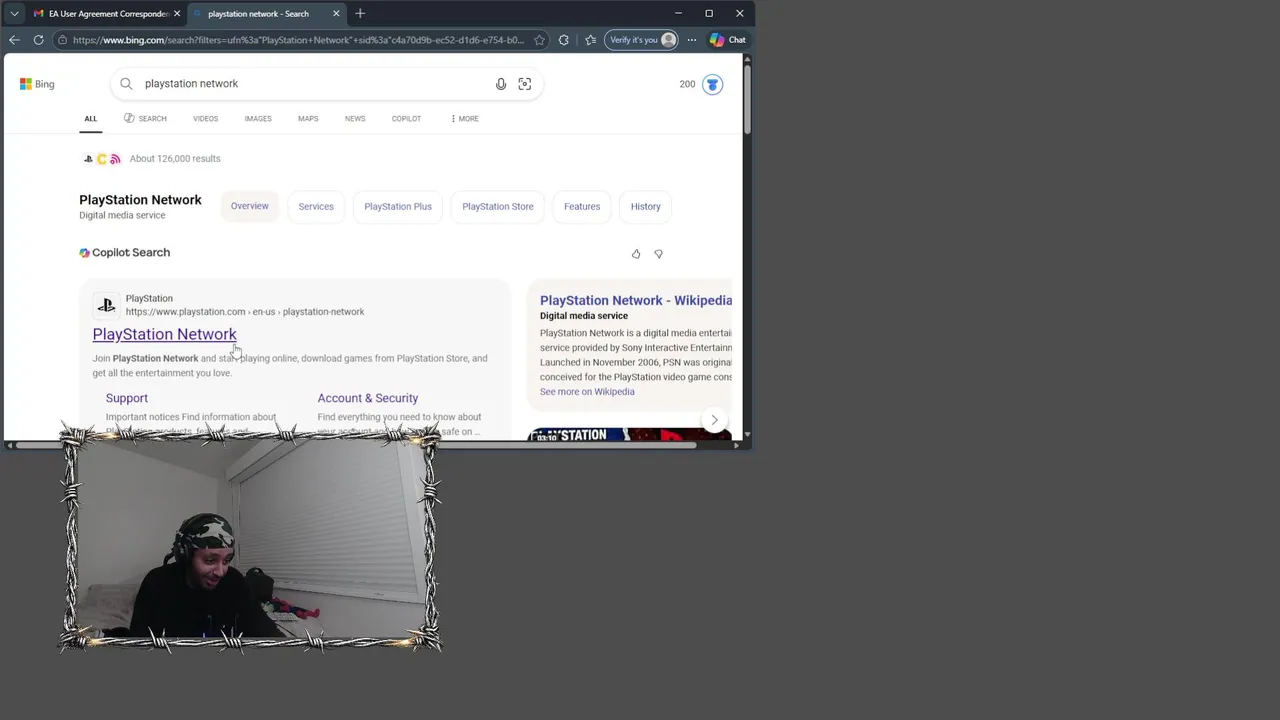Refresh the current page
Screen dimensions: 1280x720
tap(38, 40)
